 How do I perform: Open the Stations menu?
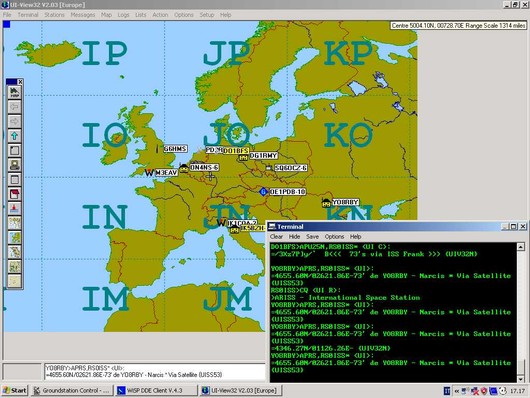click(54, 15)
